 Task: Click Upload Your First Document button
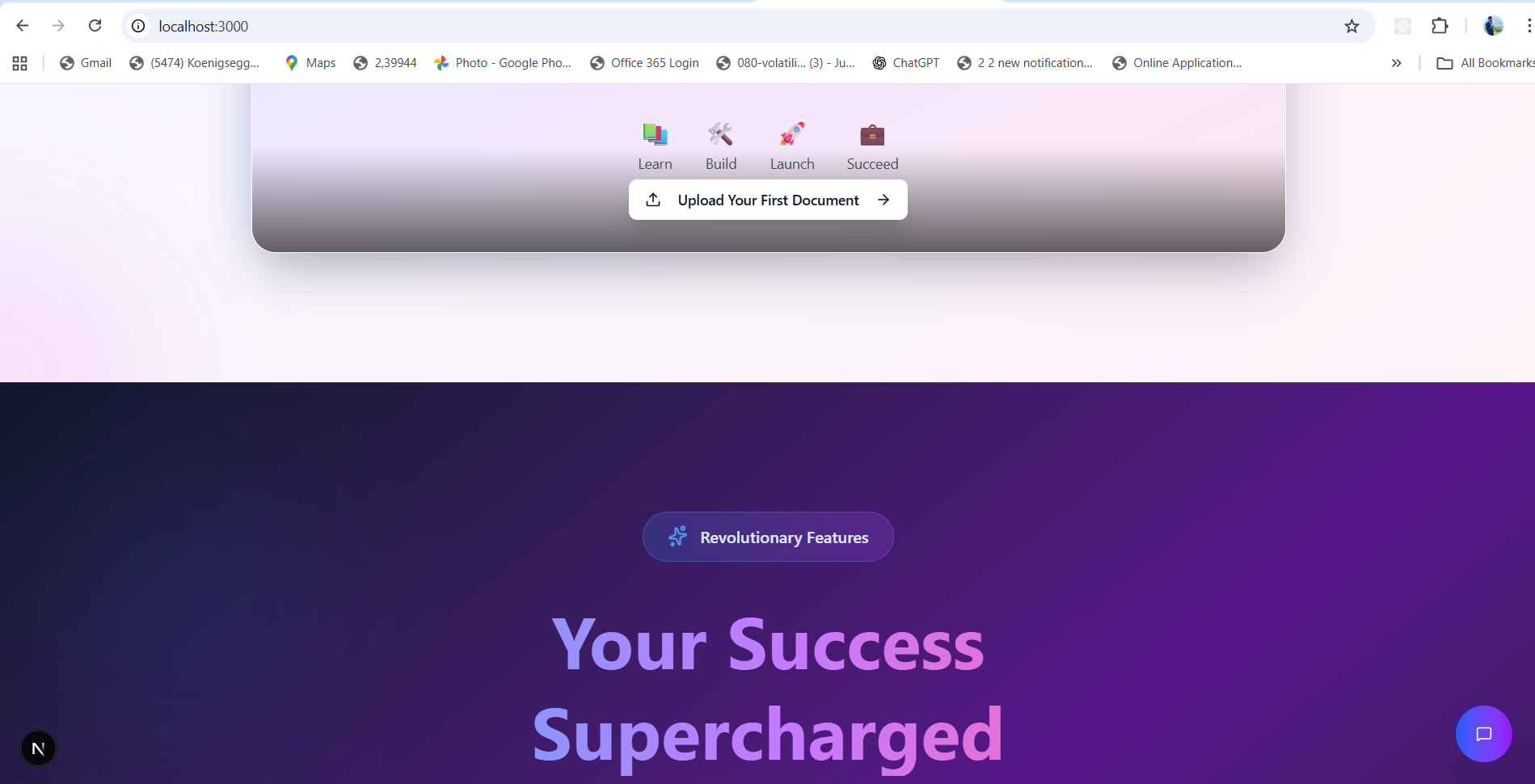click(768, 200)
